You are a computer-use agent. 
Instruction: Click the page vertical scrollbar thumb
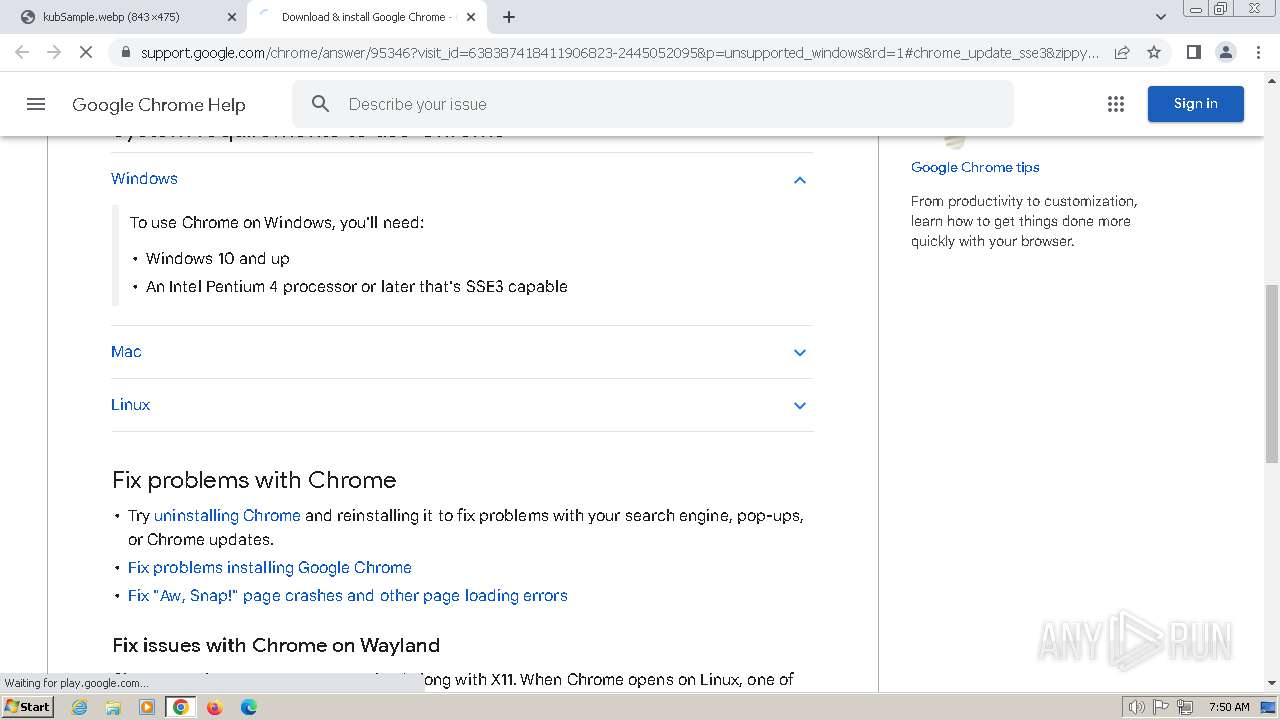coord(1272,376)
